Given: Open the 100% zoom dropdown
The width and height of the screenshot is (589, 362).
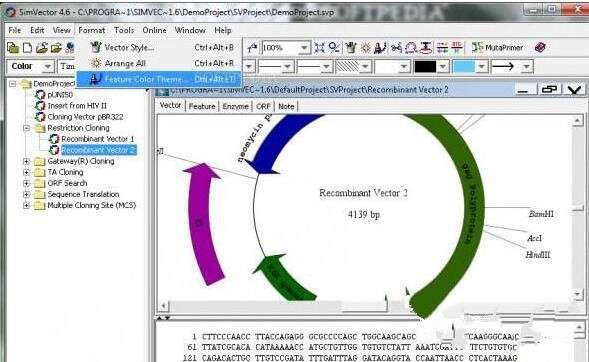Looking at the screenshot, I should click(x=304, y=48).
